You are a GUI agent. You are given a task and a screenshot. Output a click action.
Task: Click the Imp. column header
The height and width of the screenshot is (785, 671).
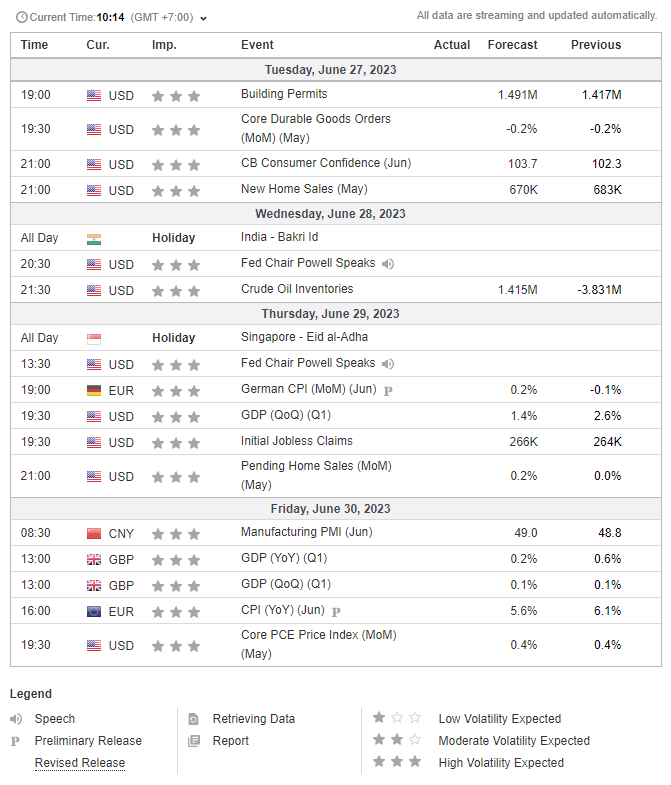pyautogui.click(x=164, y=45)
